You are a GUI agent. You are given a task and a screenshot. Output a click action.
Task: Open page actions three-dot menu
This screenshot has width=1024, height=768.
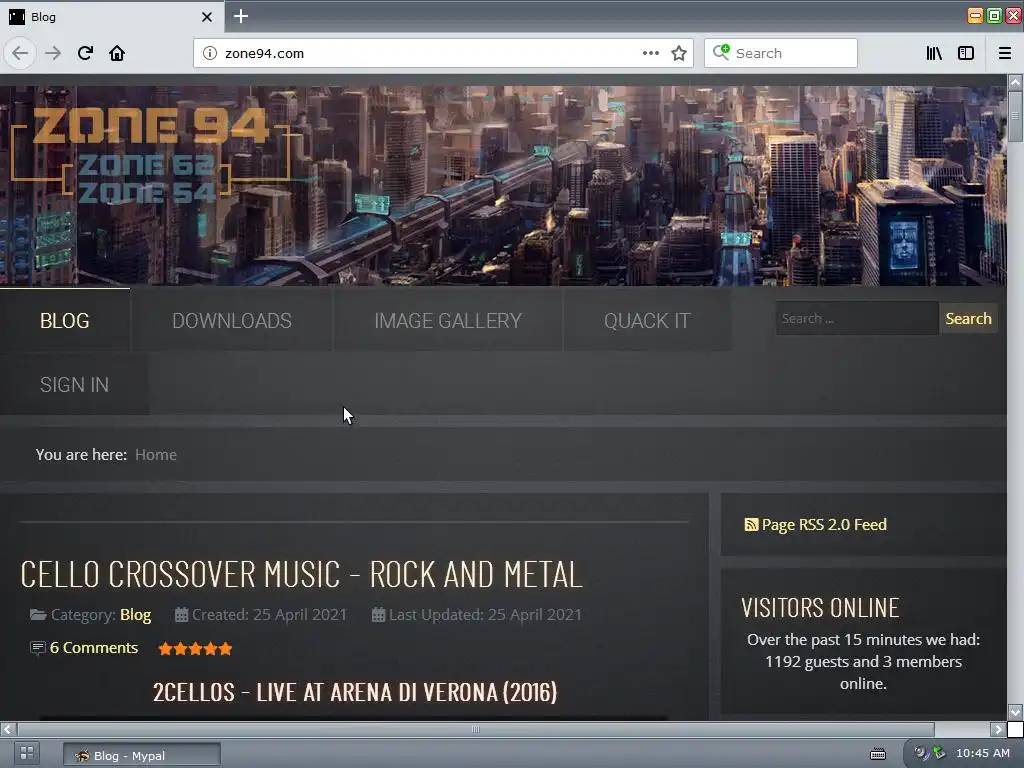tap(650, 53)
